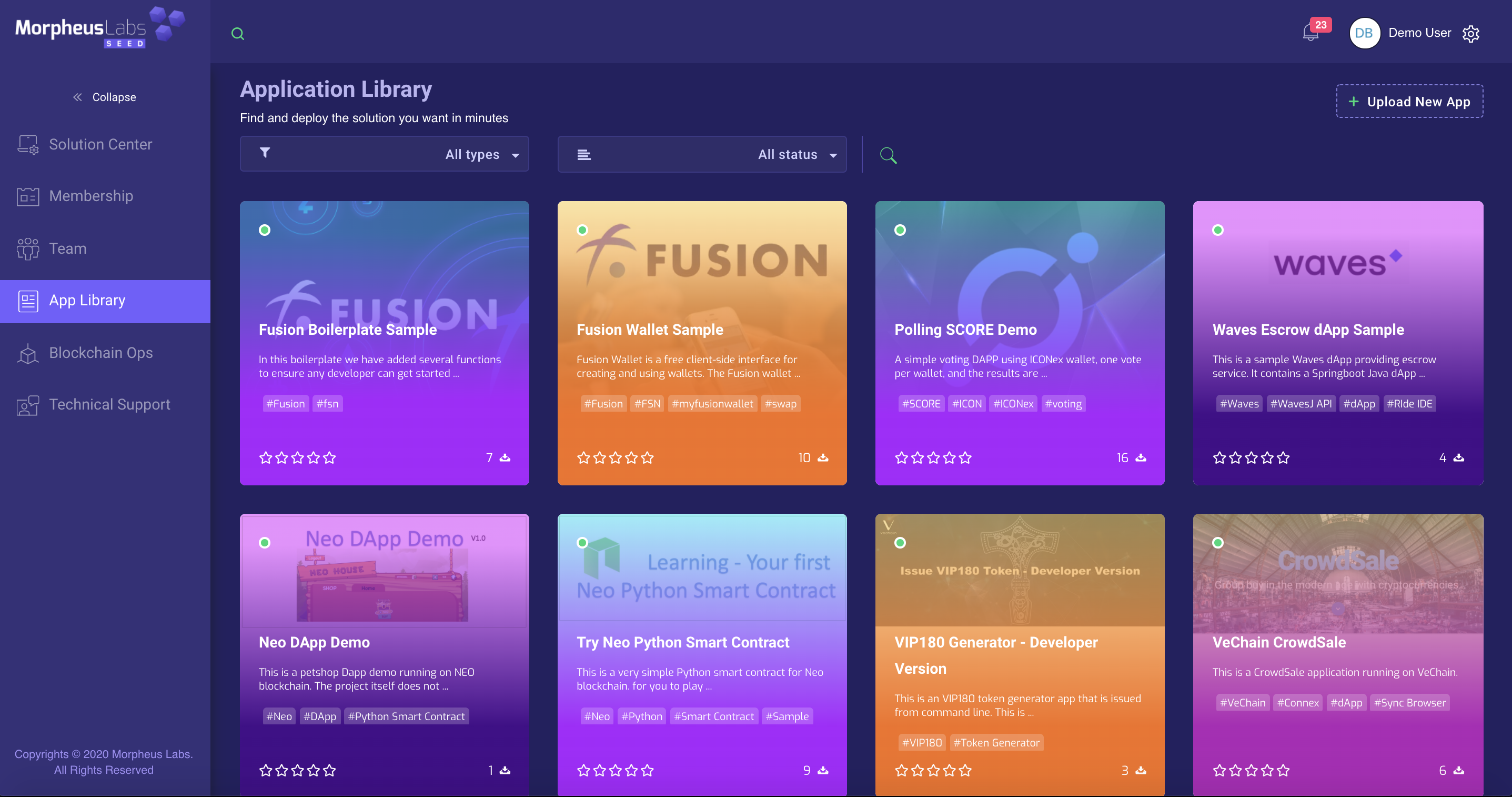Set third star on Neo DApp Demo
Viewport: 1512px width, 797px height.
click(x=298, y=770)
